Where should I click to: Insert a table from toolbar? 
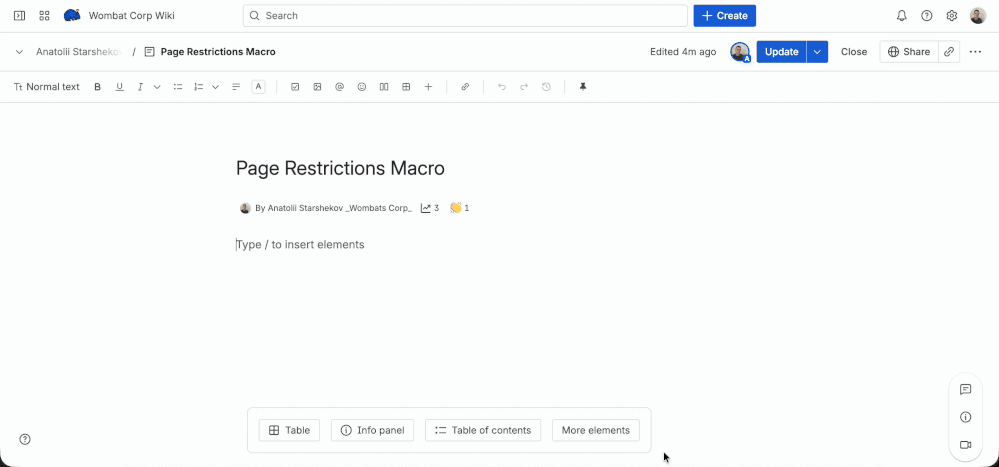406,87
